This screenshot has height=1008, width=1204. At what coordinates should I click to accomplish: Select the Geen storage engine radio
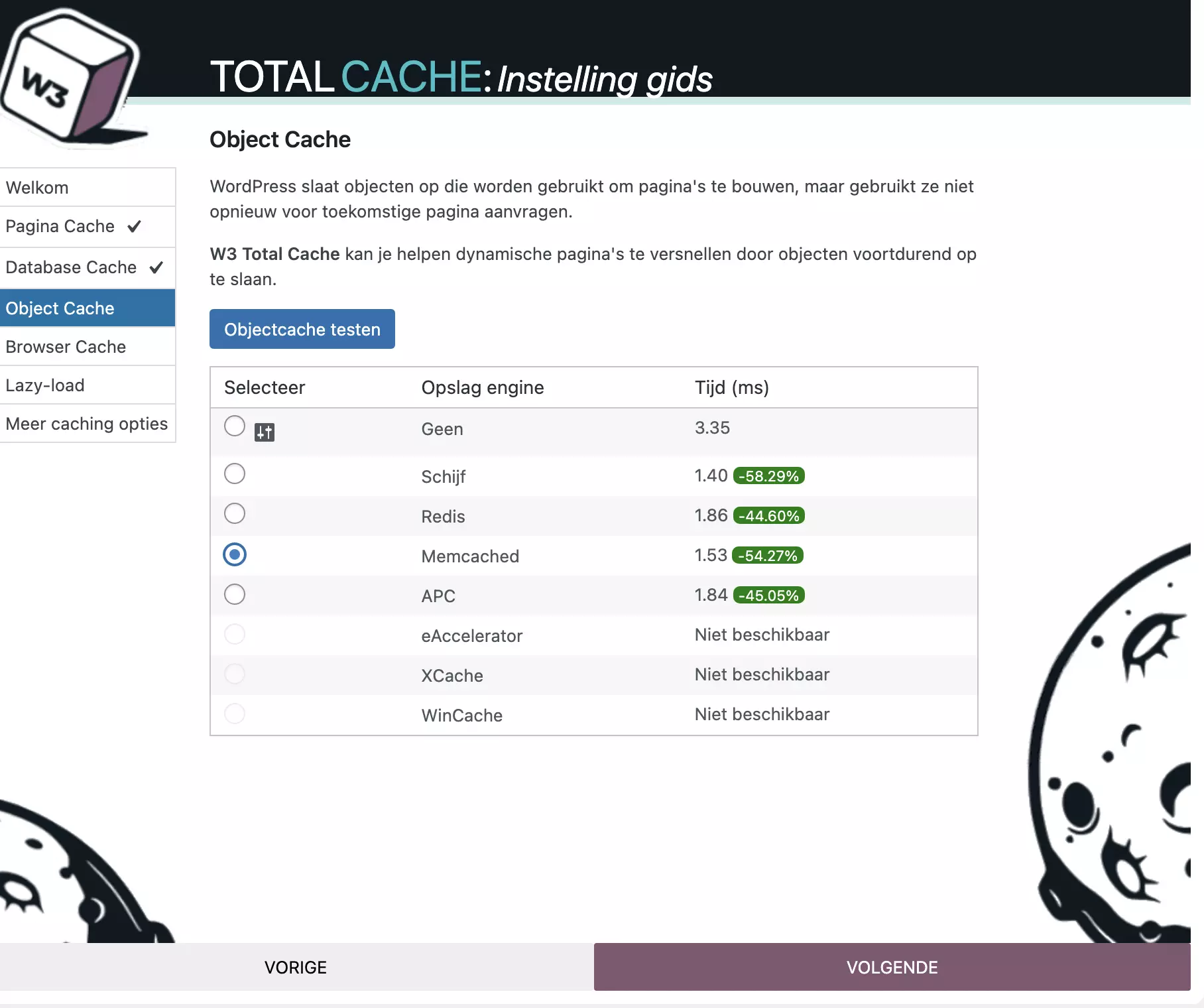235,426
